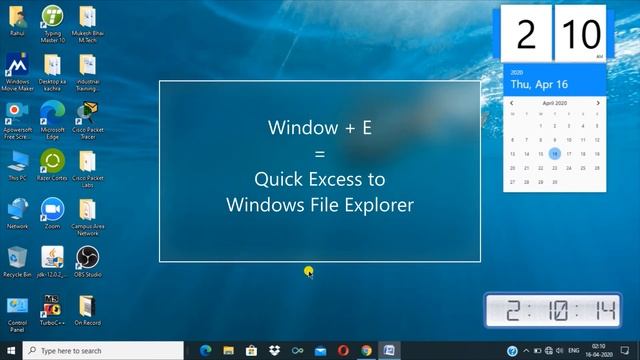Open Dropbox from the taskbar

tap(274, 351)
